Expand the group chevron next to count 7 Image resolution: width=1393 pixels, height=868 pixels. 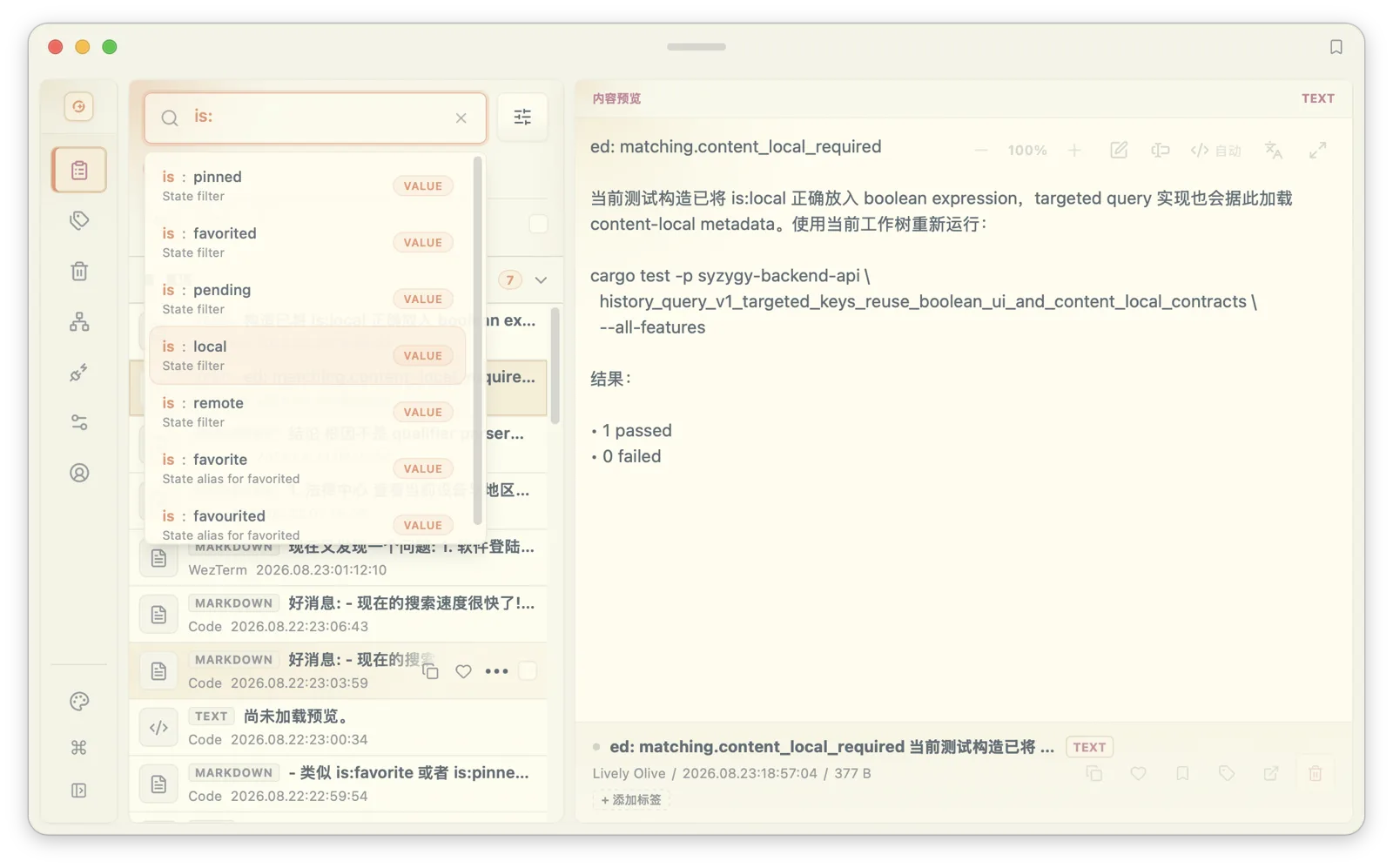coord(541,280)
